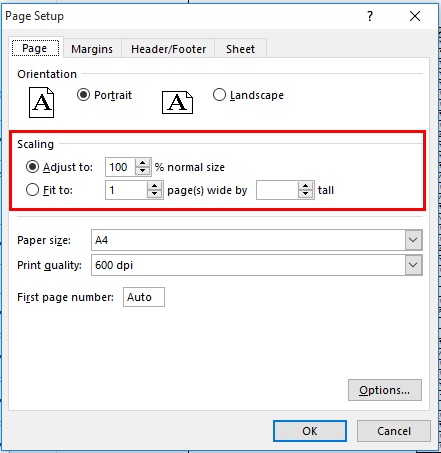Image resolution: width=441 pixels, height=453 pixels.
Task: Open the Paper size dropdown
Action: click(413, 240)
